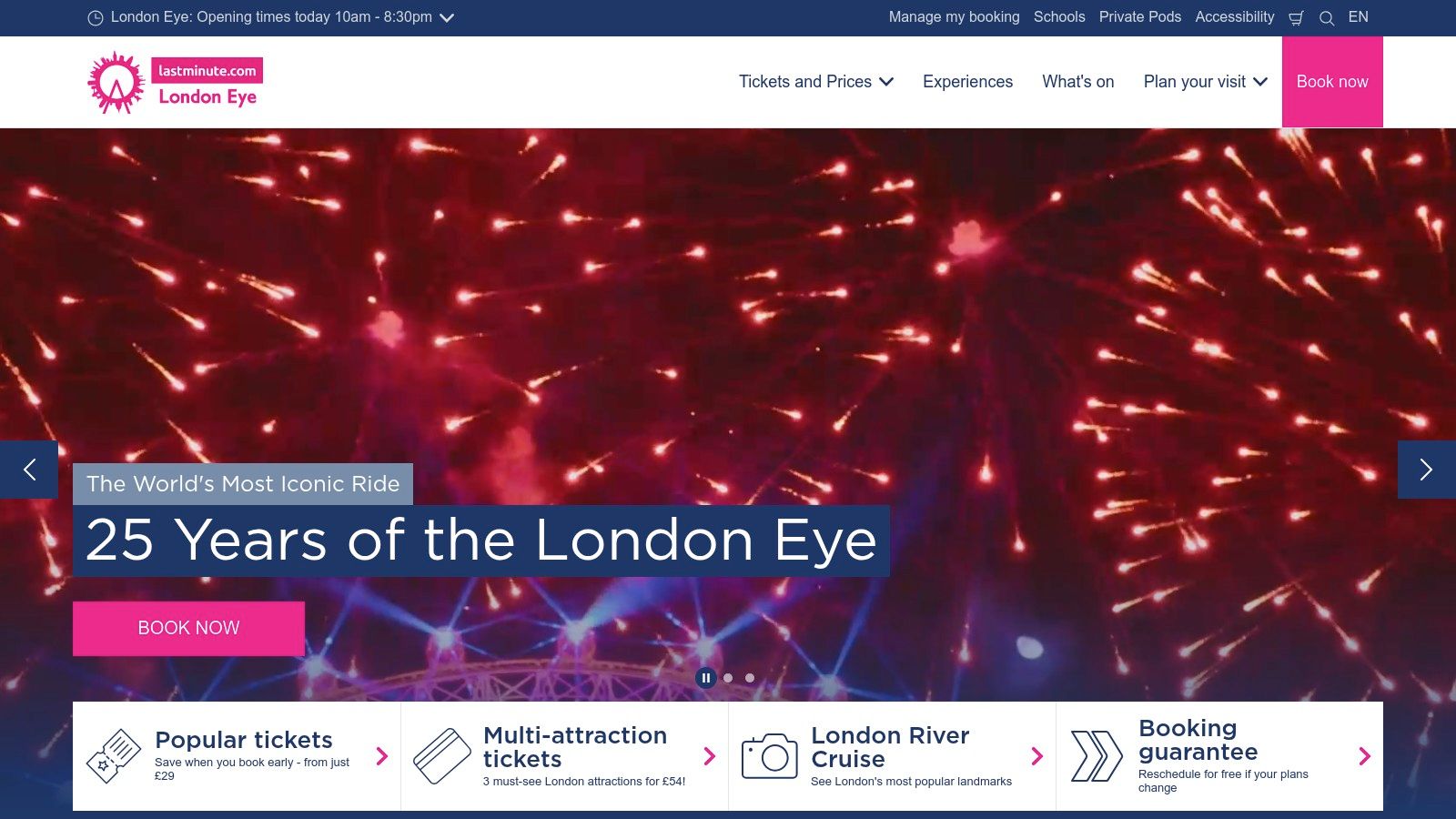Click the camera icon for River Cruise
Viewport: 1456px width, 819px height.
coord(770,756)
